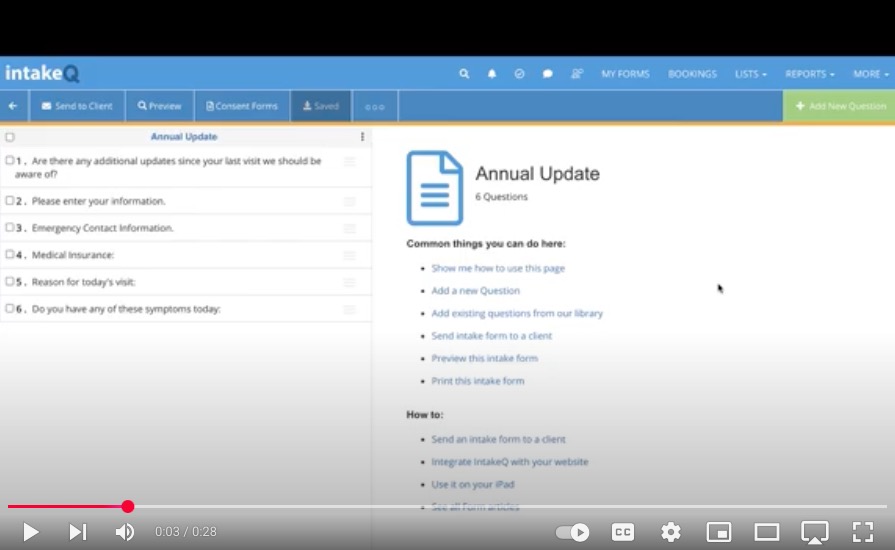Open 'Use it on your iPad' link
895x550 pixels.
pos(473,484)
